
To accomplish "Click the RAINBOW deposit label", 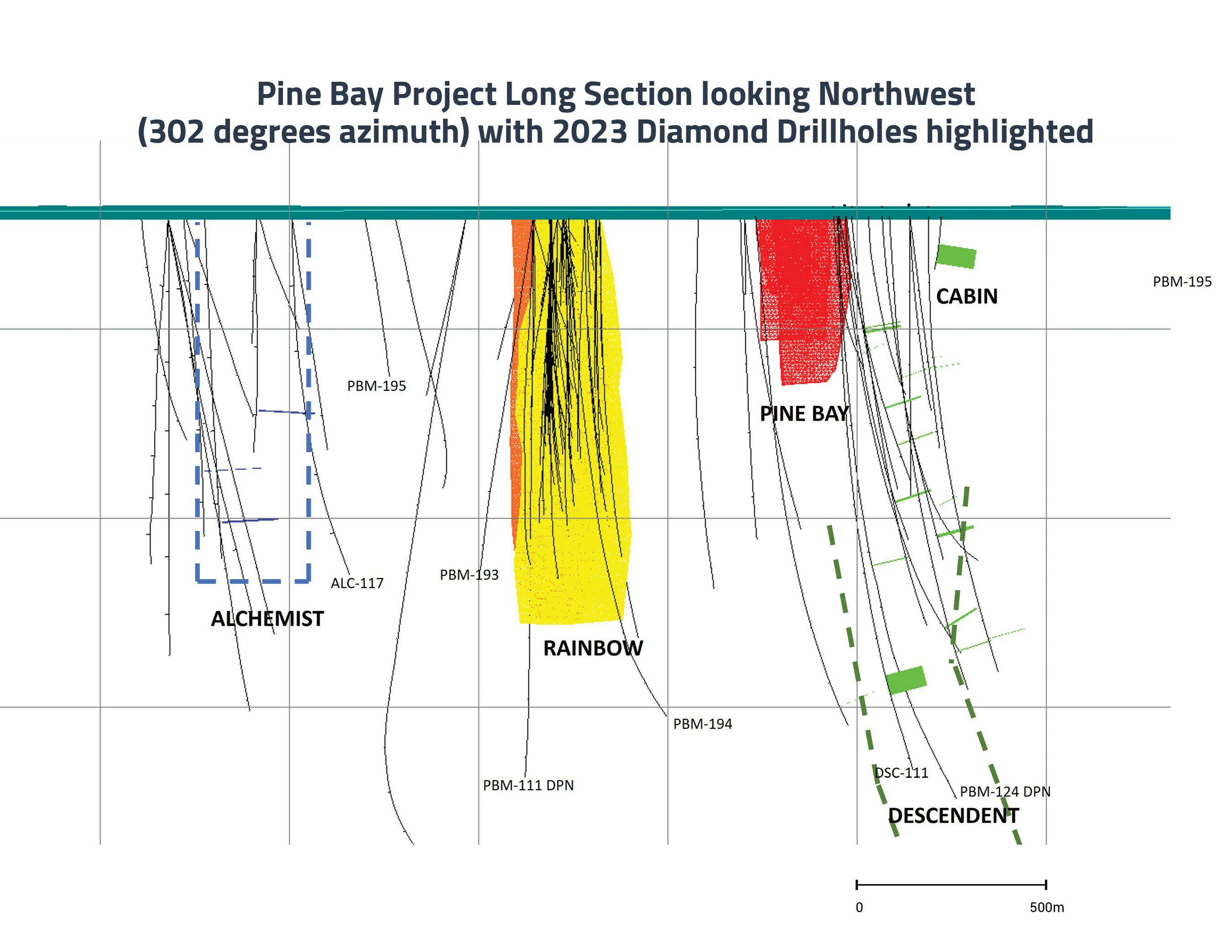I will pyautogui.click(x=593, y=648).
